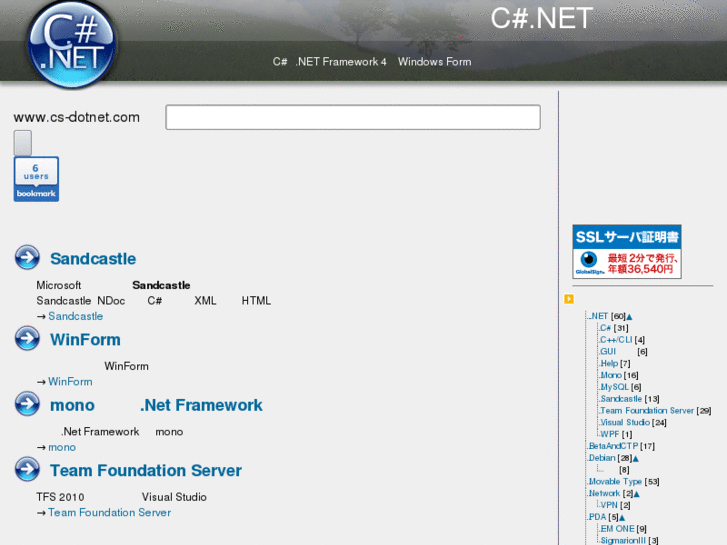Open the Sandcastle article heading
Screen dimensions: 727x545
pyautogui.click(x=93, y=259)
